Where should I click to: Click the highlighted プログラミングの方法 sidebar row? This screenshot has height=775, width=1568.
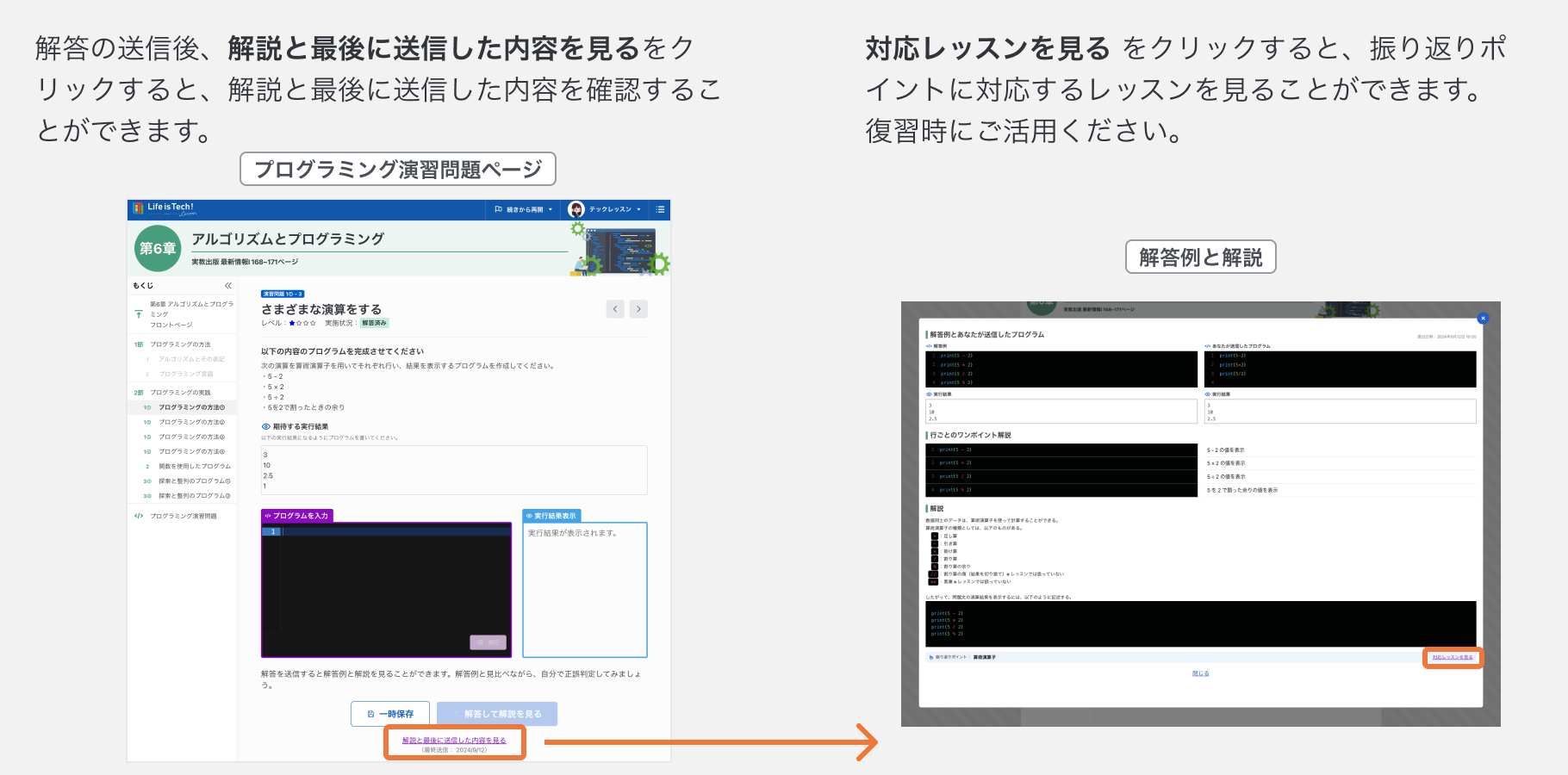(184, 407)
